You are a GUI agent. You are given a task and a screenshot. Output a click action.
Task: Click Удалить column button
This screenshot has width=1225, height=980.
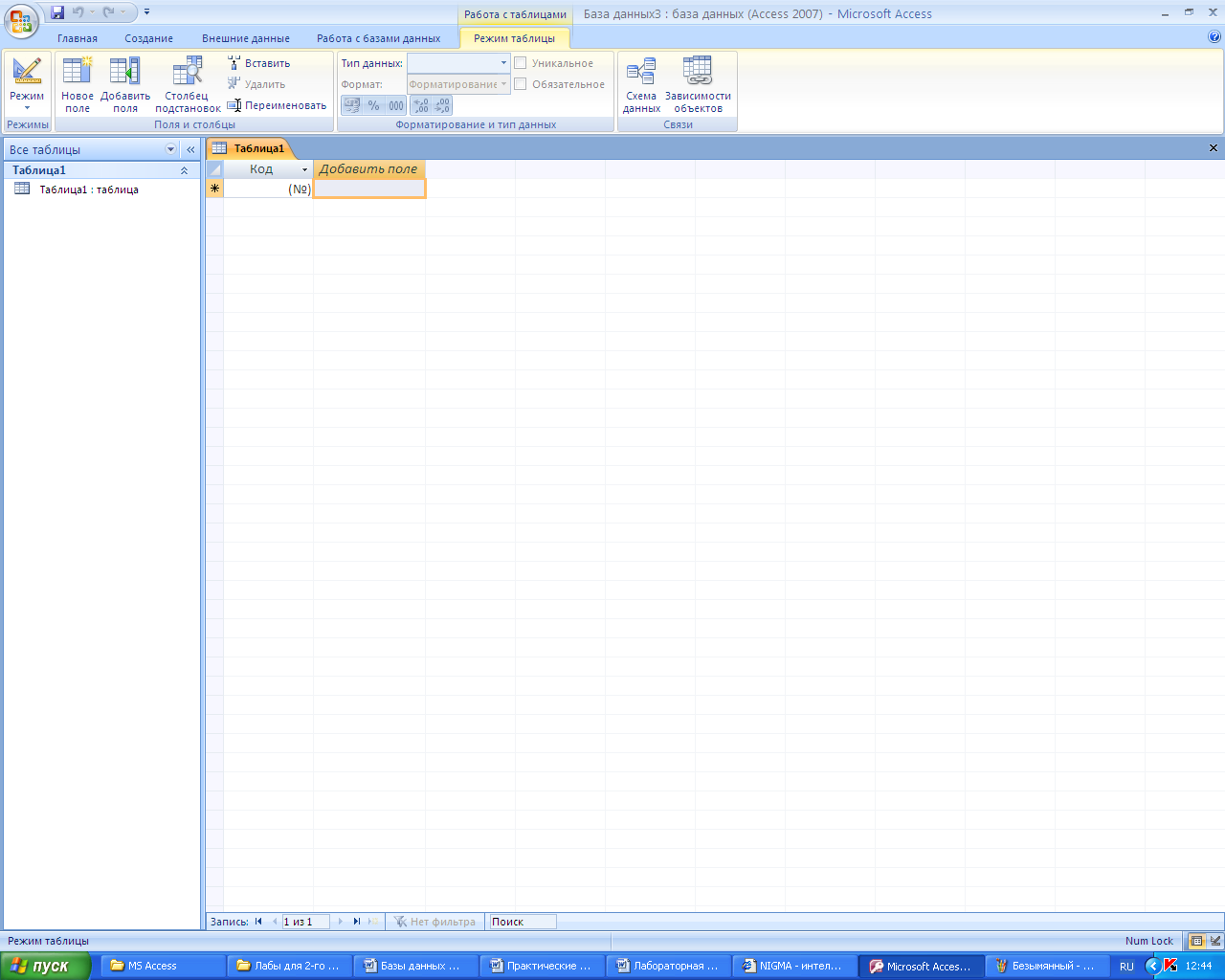point(256,84)
